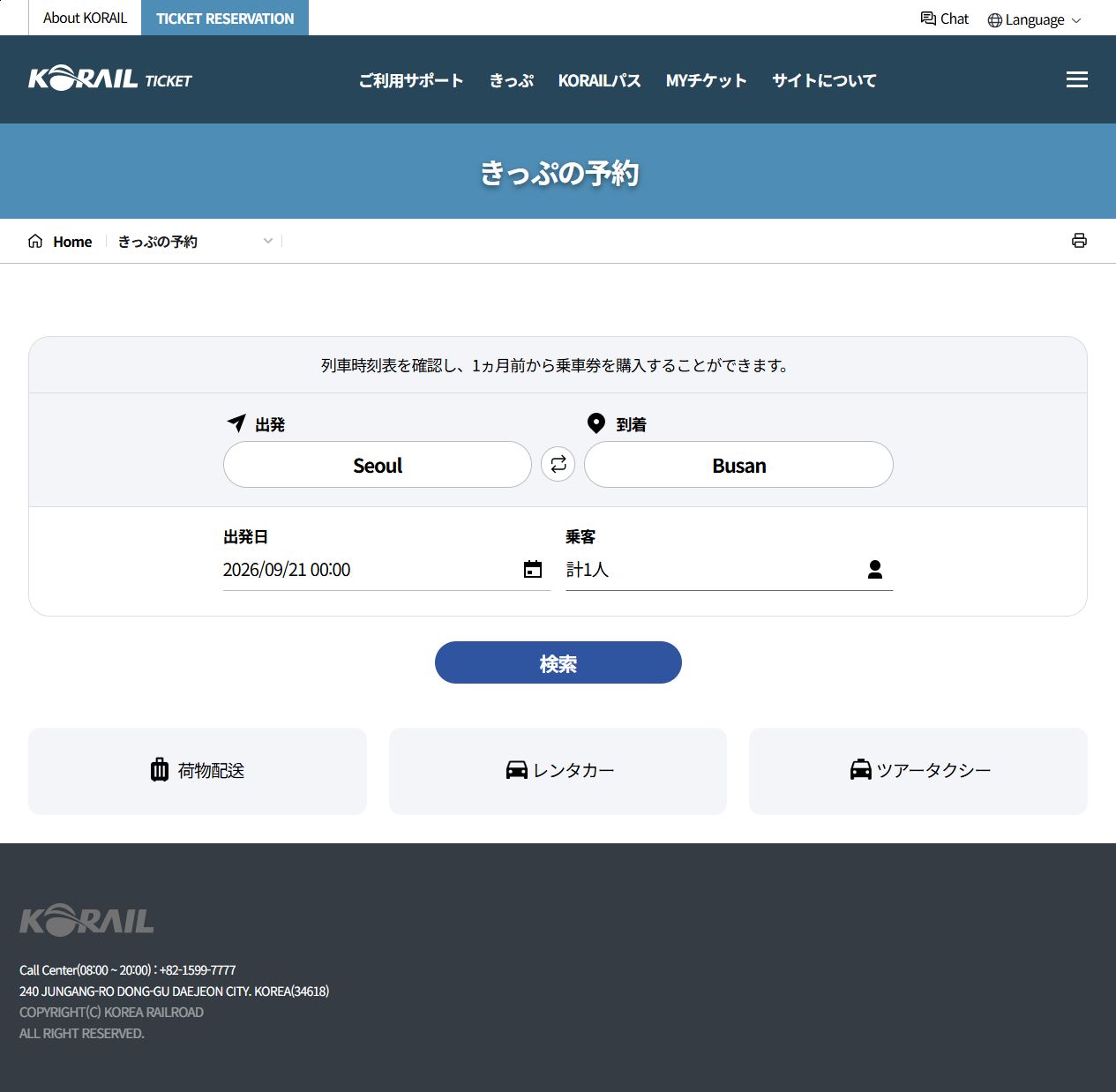This screenshot has height=1092, width=1116.
Task: Click the departure arrow icon beside 出発
Action: pos(236,423)
